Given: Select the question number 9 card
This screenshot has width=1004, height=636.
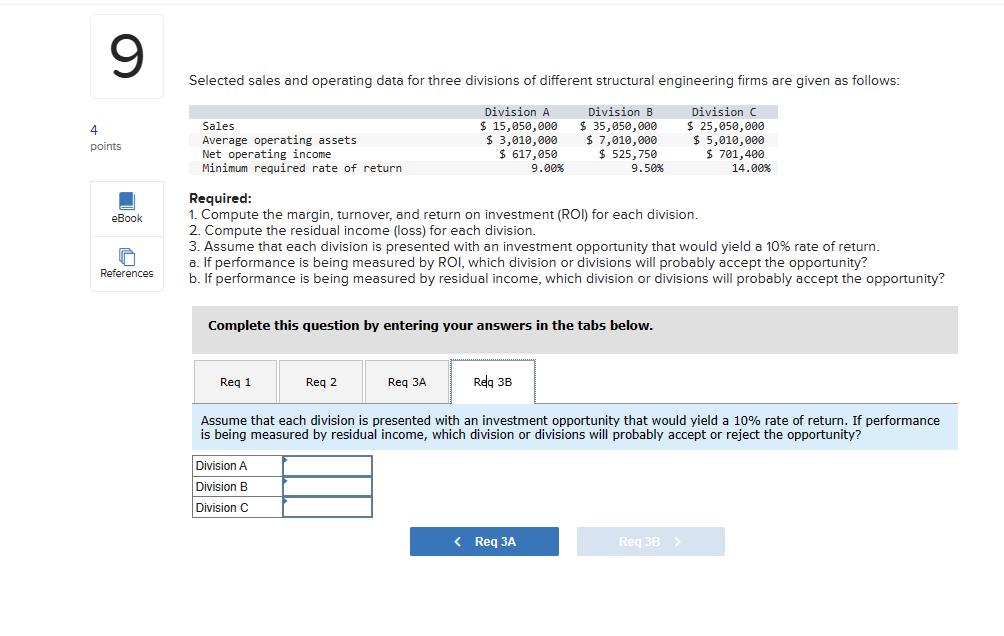Looking at the screenshot, I should pyautogui.click(x=126, y=55).
